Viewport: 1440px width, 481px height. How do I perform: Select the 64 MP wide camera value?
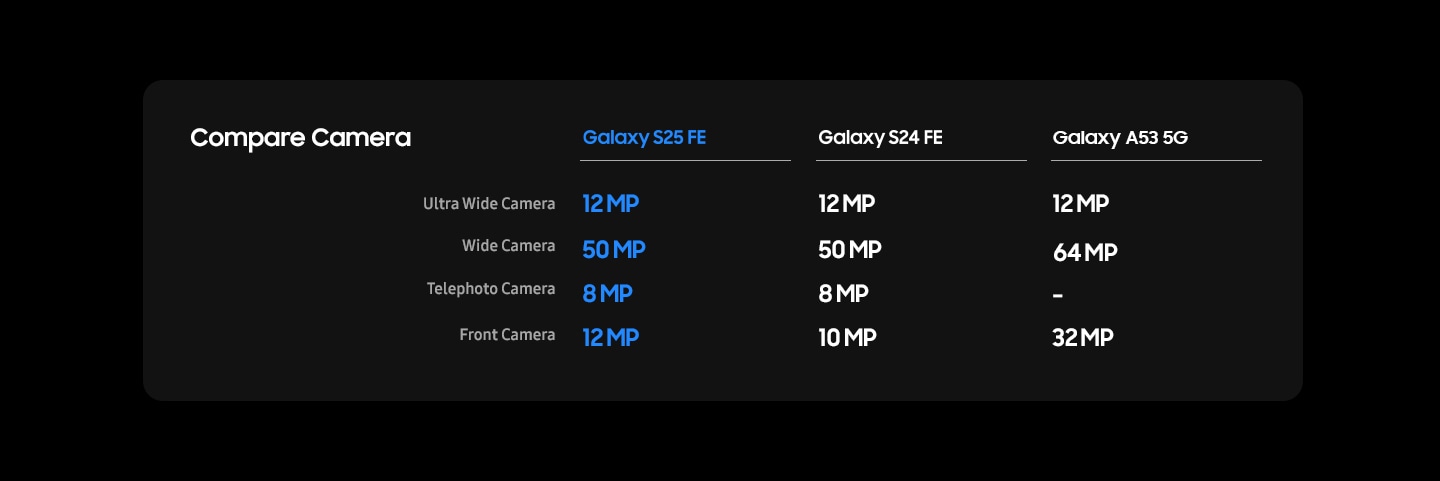click(x=1084, y=253)
